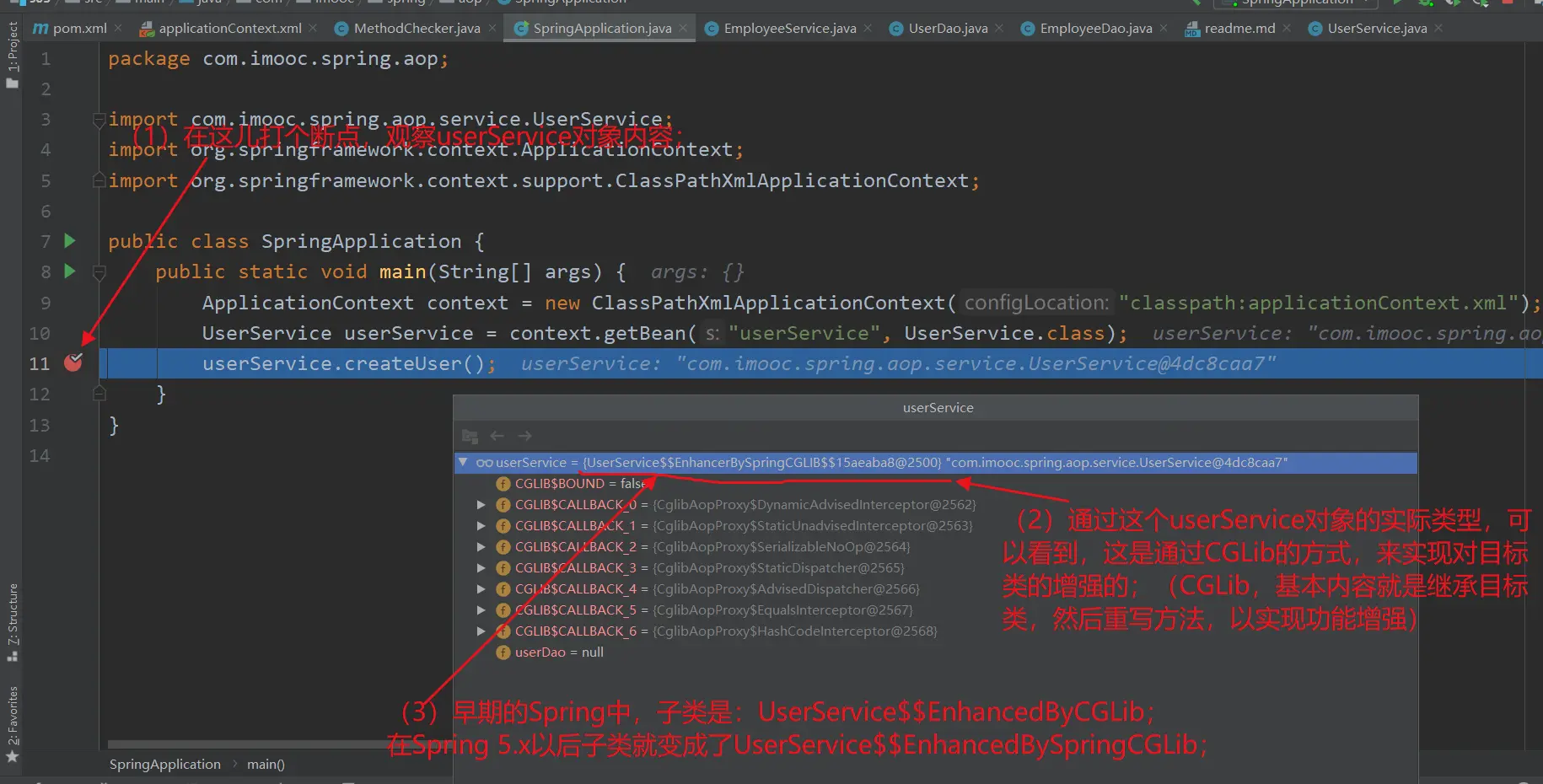Open the Project tool window
The height and width of the screenshot is (784, 1543).
click(12, 55)
